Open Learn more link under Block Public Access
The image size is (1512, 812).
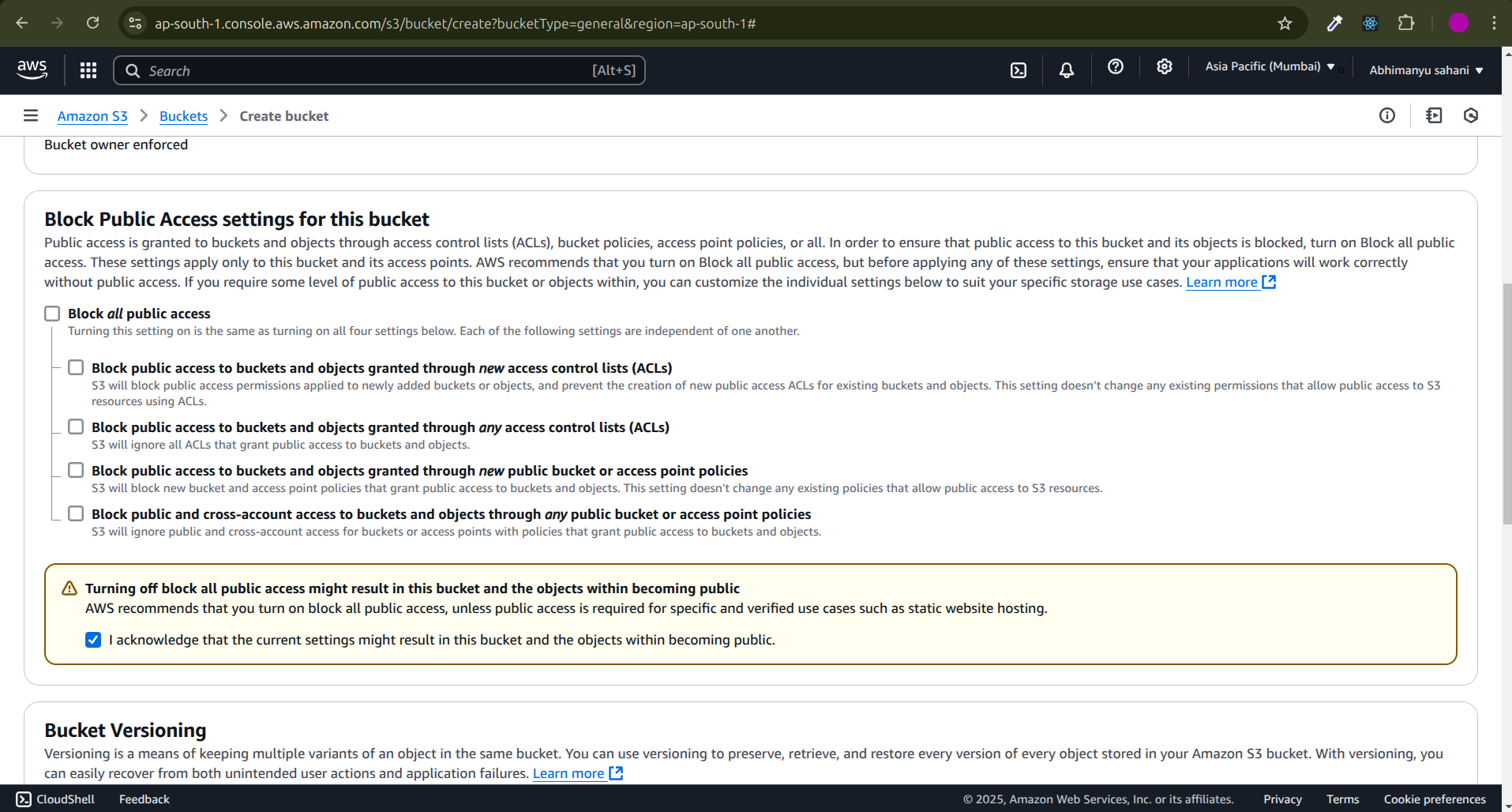coord(1221,282)
